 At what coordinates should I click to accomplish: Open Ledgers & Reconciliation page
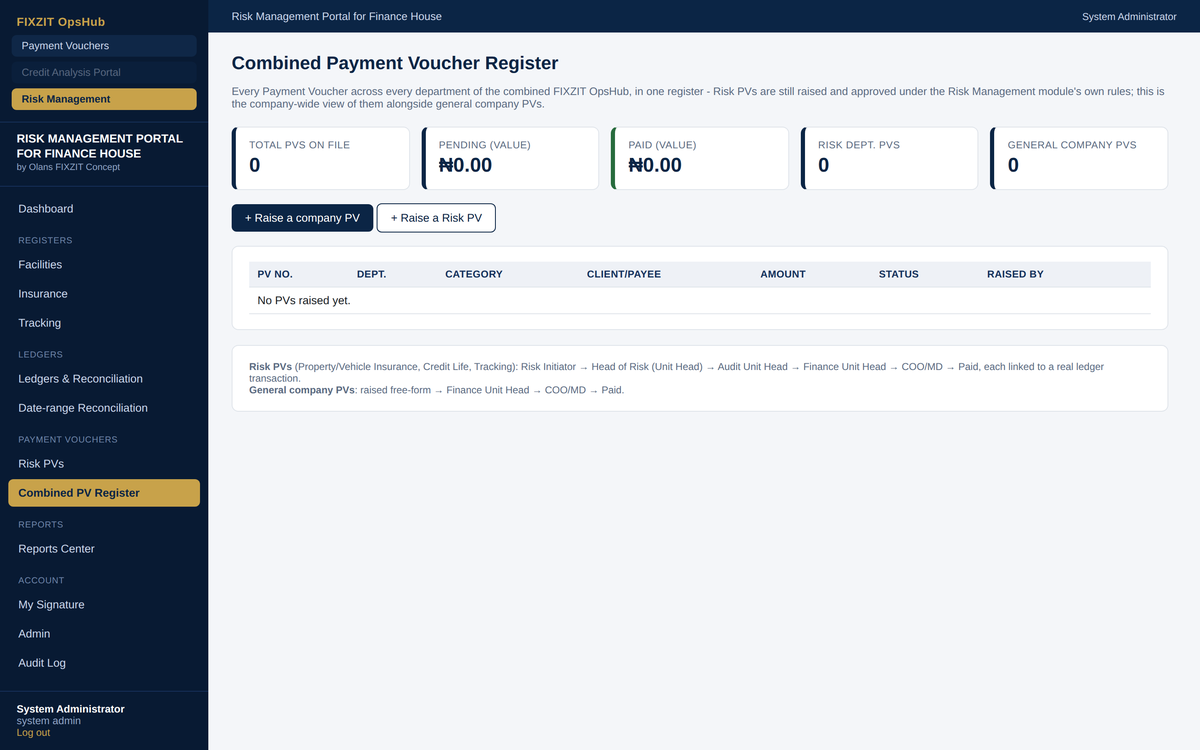[x=104, y=379]
